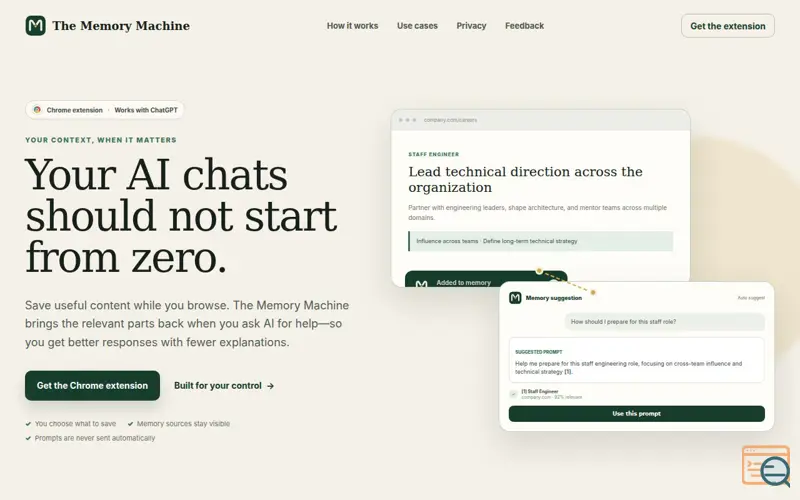Open the How it works nav item

353,26
